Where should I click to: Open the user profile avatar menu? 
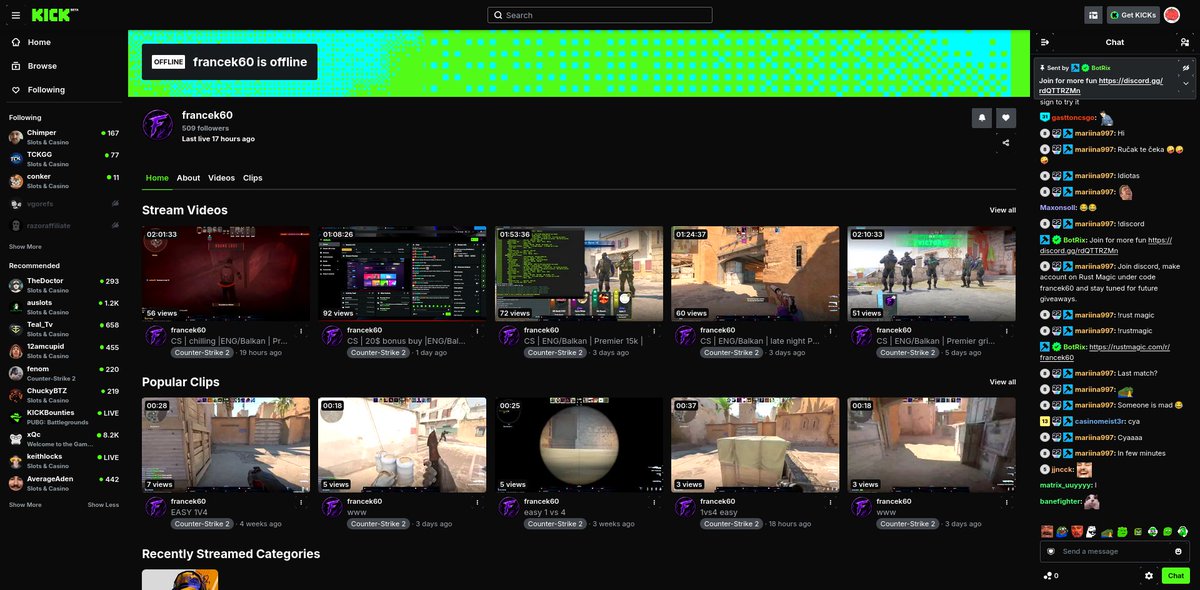click(1172, 15)
